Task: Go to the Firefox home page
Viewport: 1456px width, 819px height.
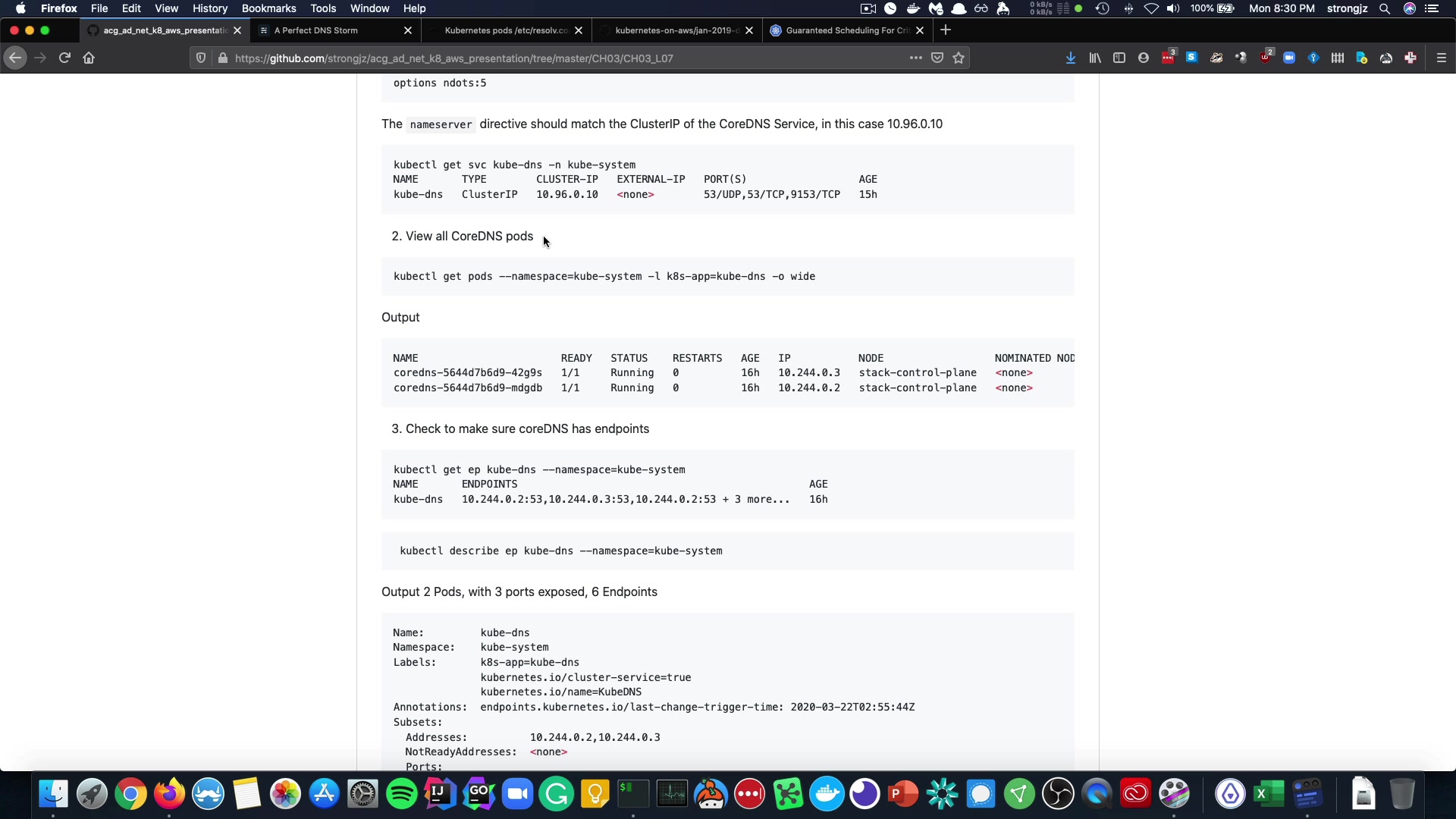Action: [x=89, y=58]
